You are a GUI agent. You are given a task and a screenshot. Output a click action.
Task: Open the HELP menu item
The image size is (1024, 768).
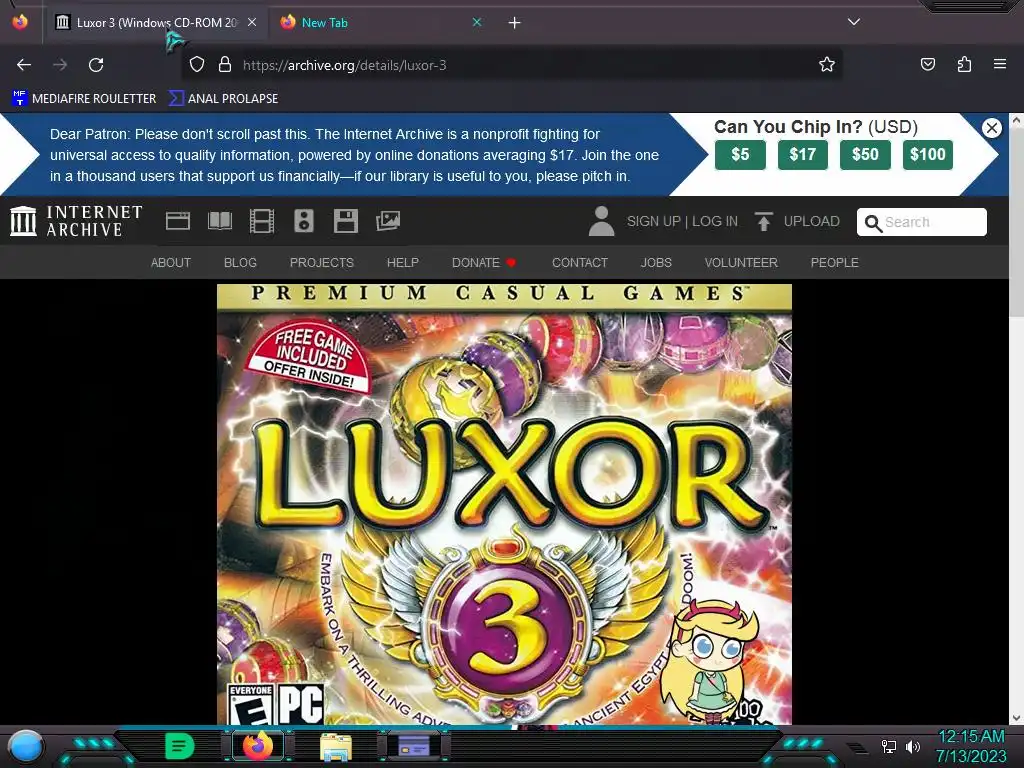click(x=402, y=263)
